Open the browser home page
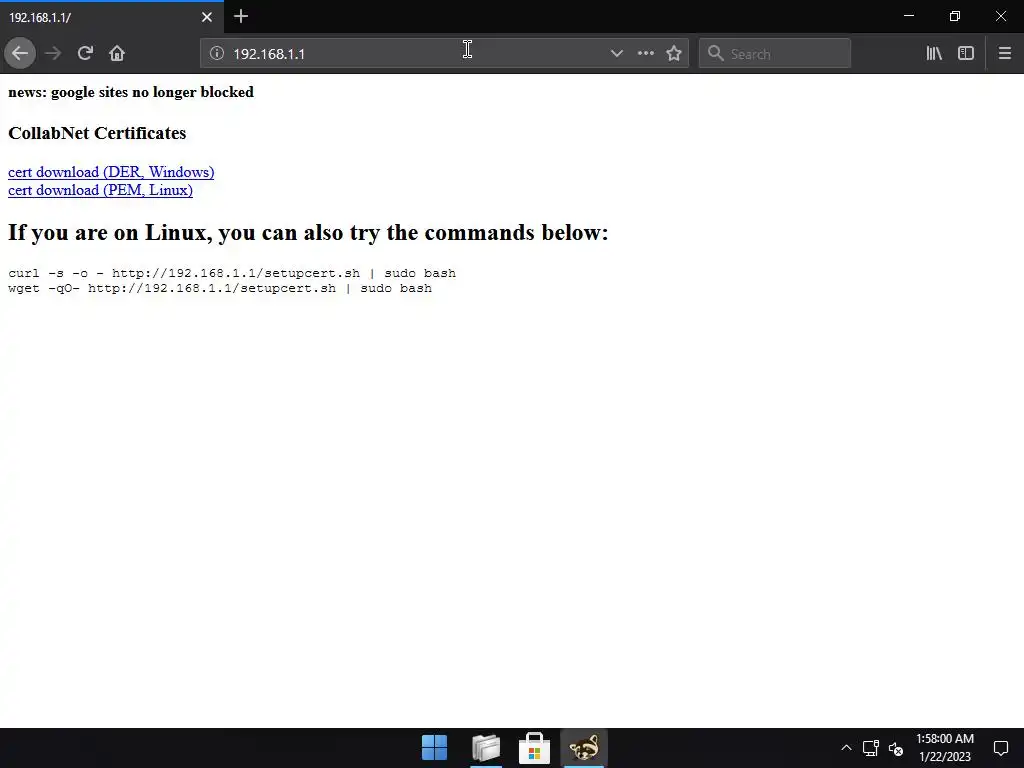Image resolution: width=1024 pixels, height=768 pixels. point(117,54)
